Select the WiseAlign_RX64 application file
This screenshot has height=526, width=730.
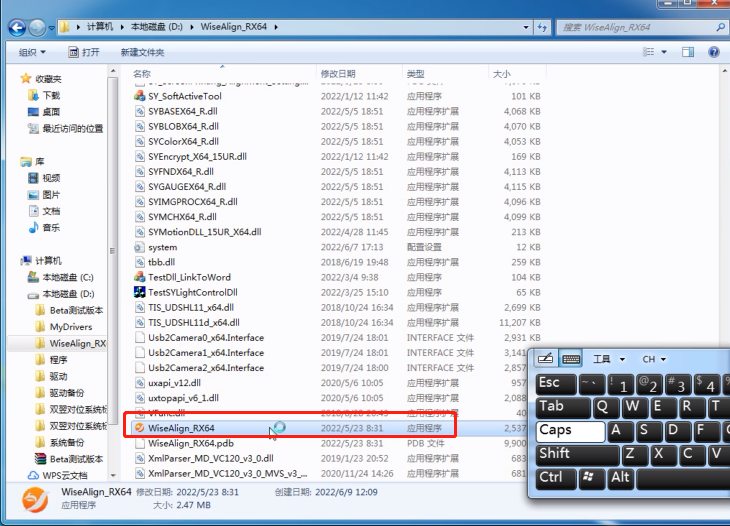click(181, 428)
